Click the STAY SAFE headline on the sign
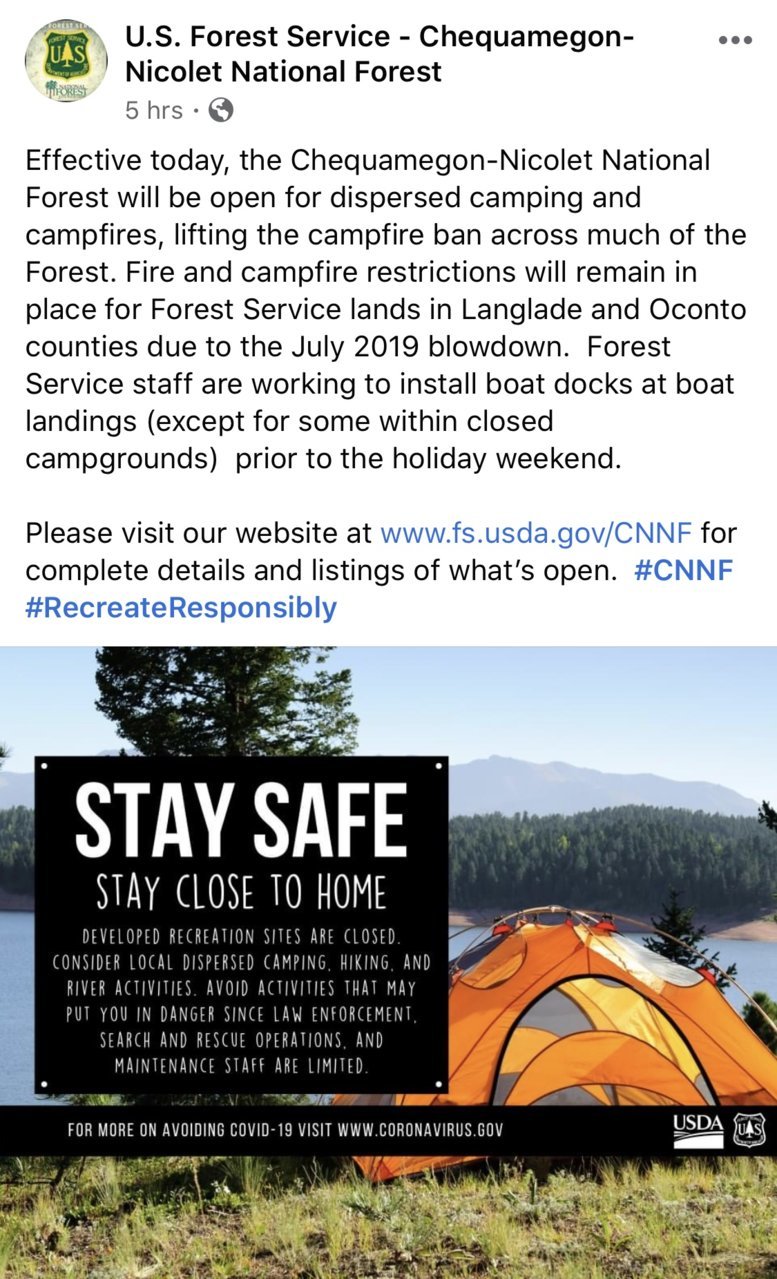The height and width of the screenshot is (1279, 777). [241, 818]
